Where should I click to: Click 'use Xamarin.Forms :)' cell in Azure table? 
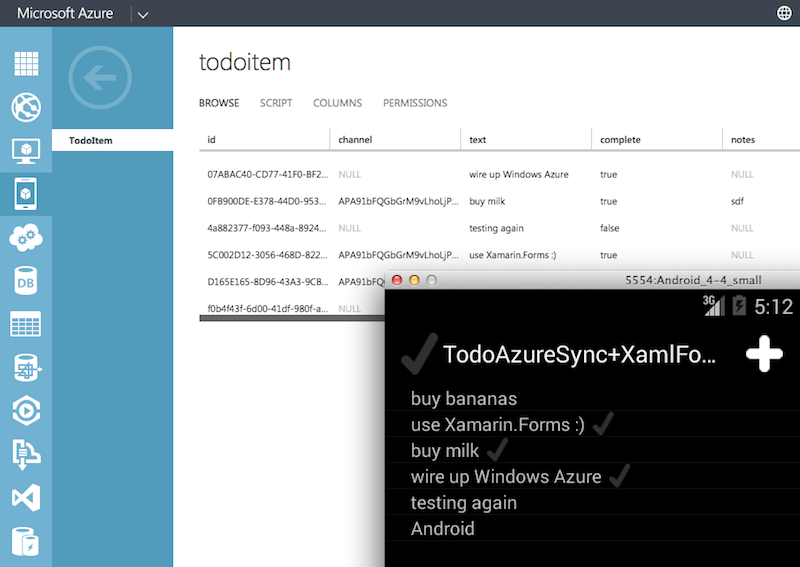click(513, 255)
